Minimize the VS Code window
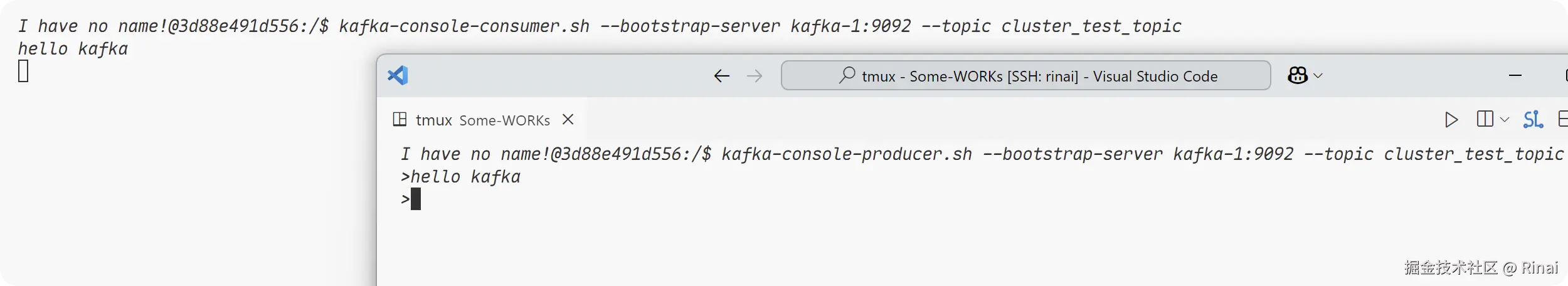Viewport: 1568px width, 286px height. tap(1515, 75)
